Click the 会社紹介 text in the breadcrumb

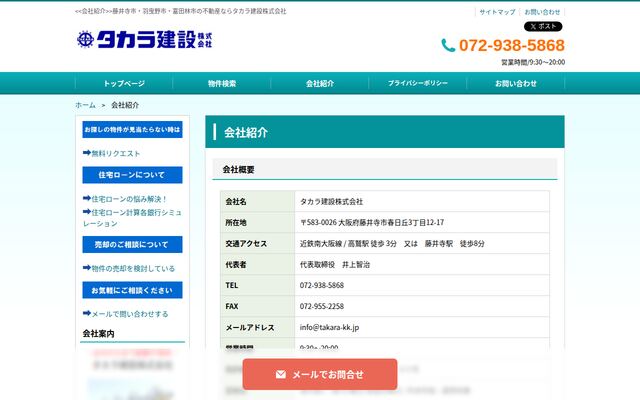[125, 105]
